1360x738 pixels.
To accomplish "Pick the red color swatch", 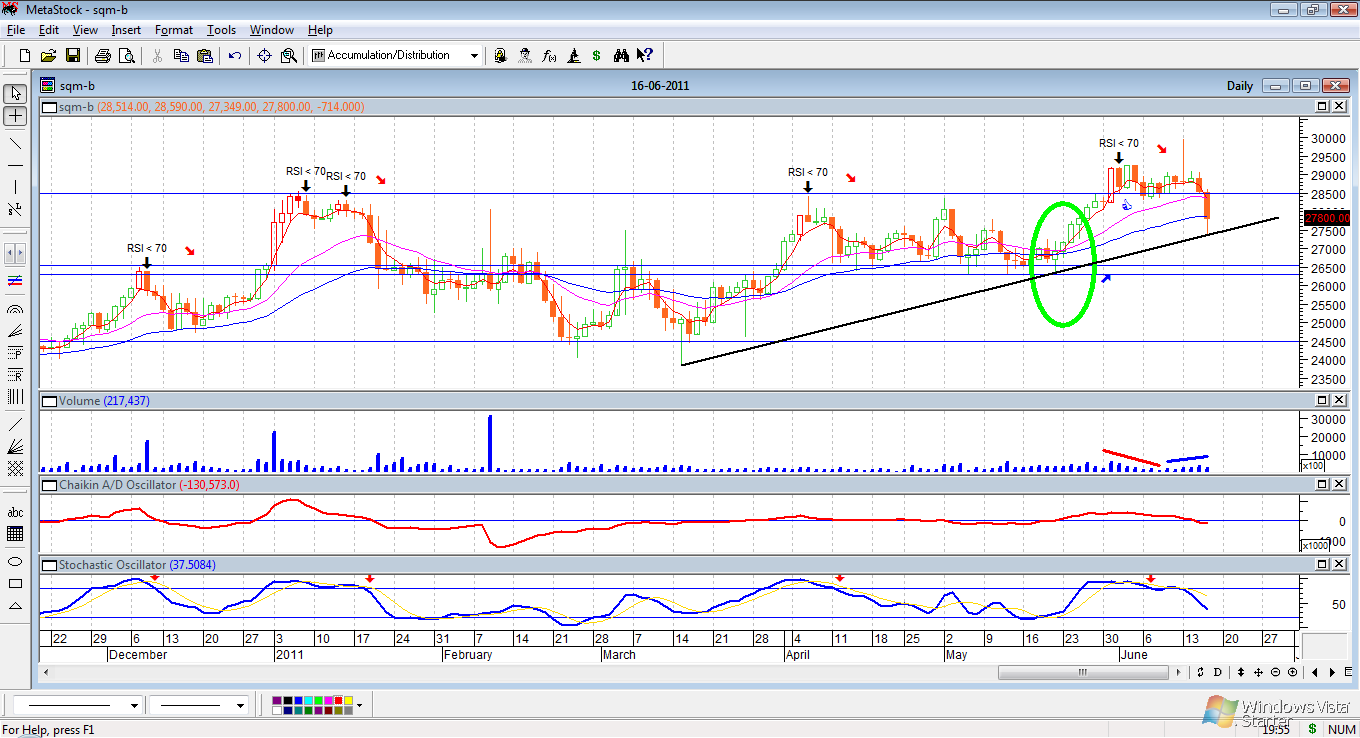I will coord(338,701).
